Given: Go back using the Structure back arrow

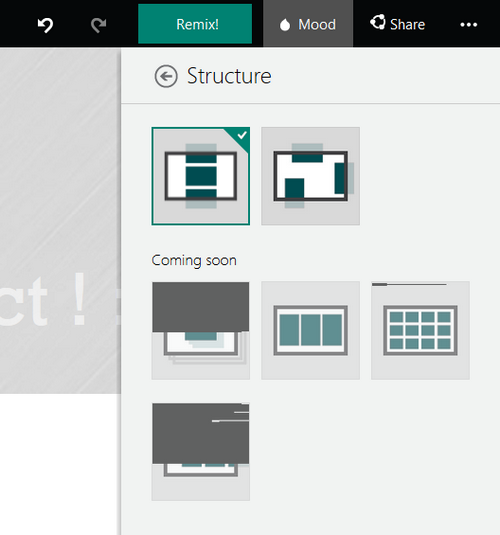Looking at the screenshot, I should (x=166, y=76).
